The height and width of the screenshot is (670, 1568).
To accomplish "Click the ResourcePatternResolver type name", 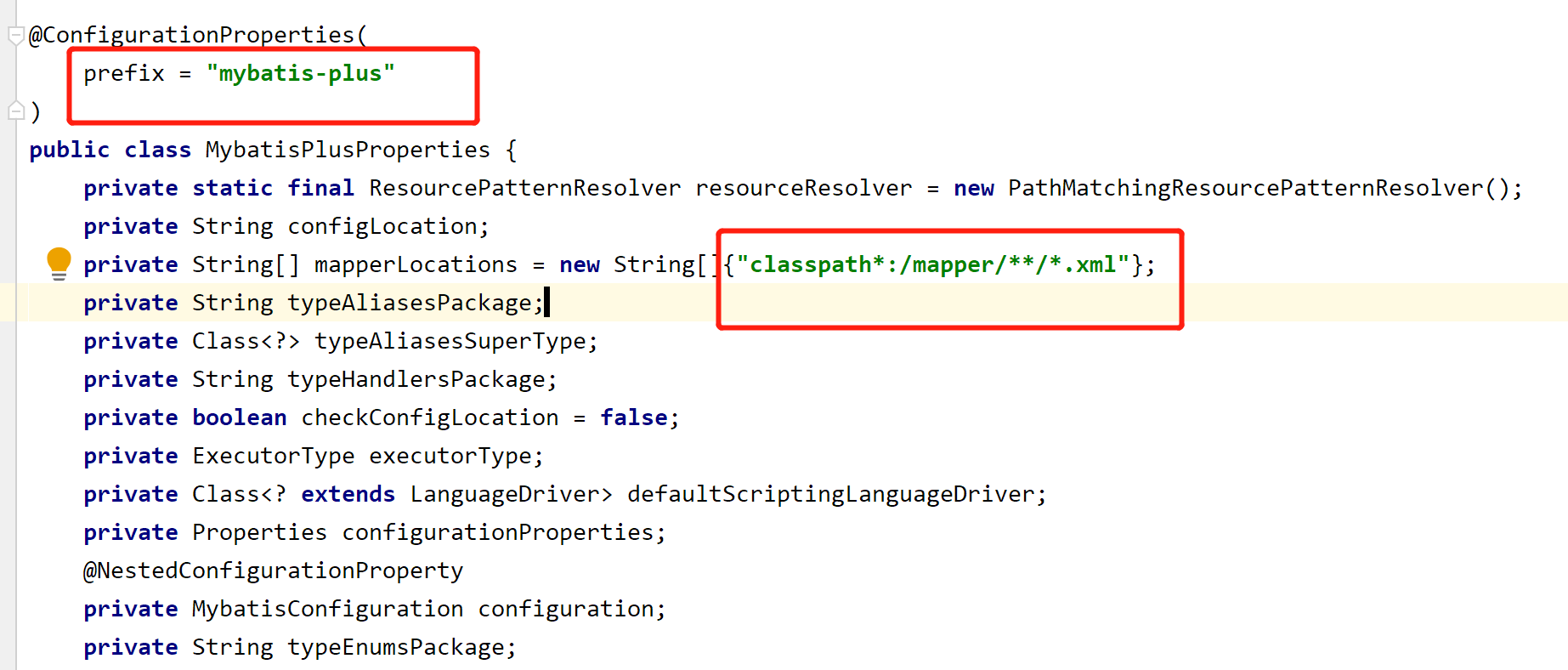I will point(525,188).
